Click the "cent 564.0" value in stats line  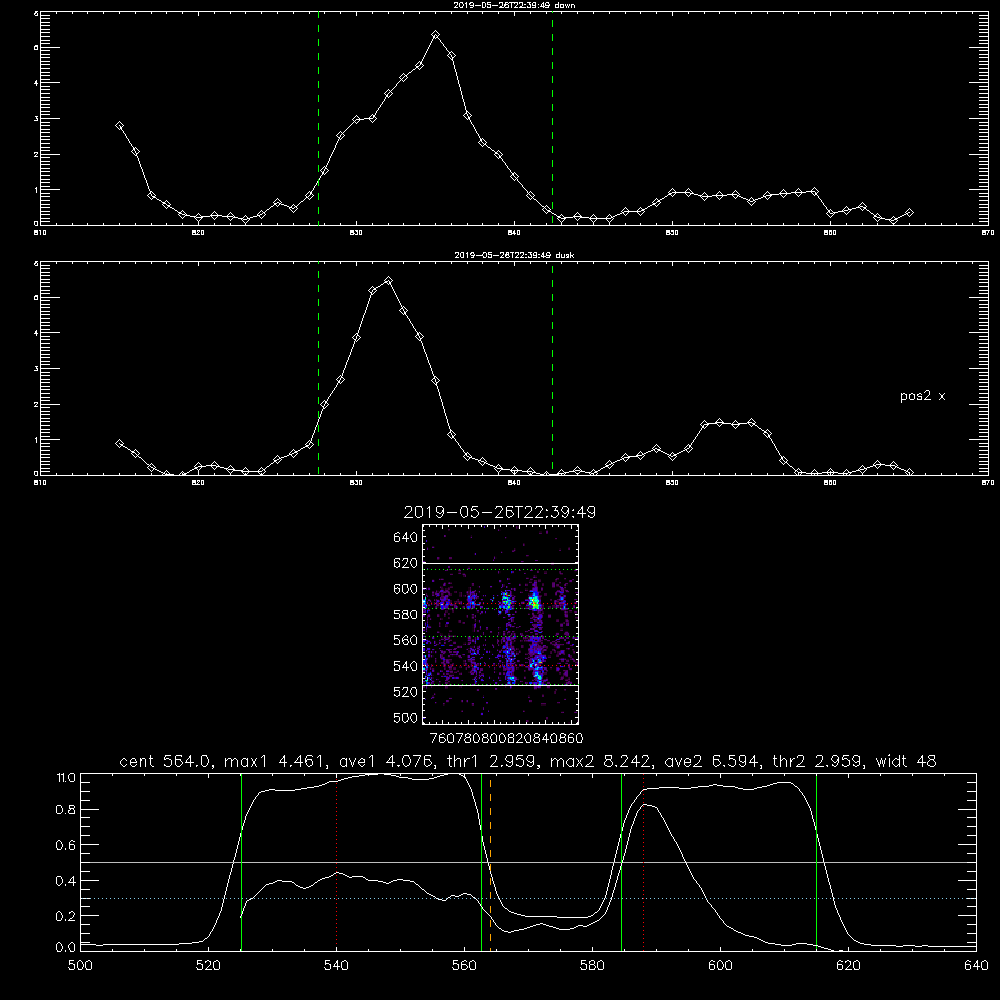[x=165, y=761]
